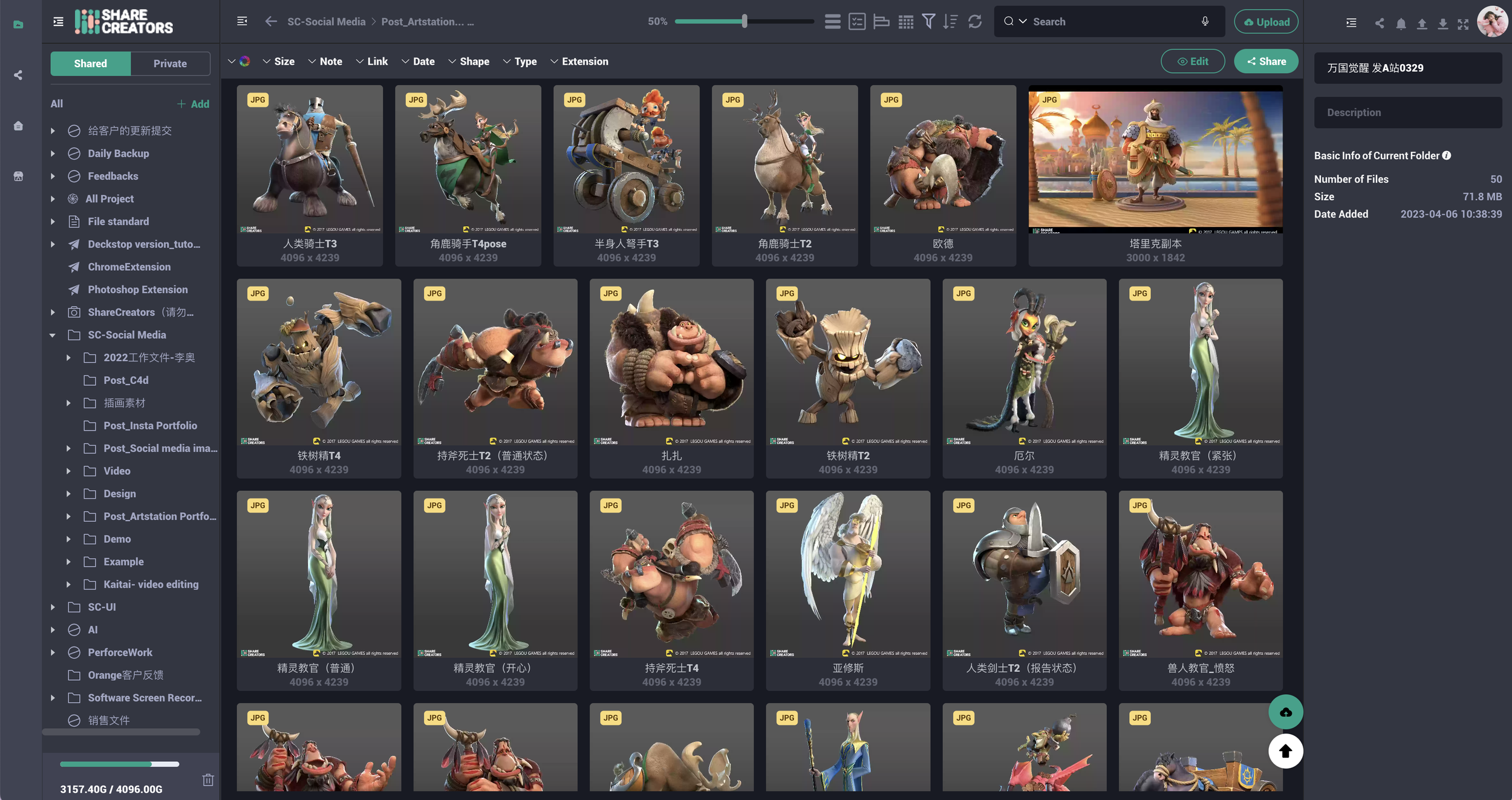Click the microphone voice search icon
1512x800 pixels.
(1205, 22)
